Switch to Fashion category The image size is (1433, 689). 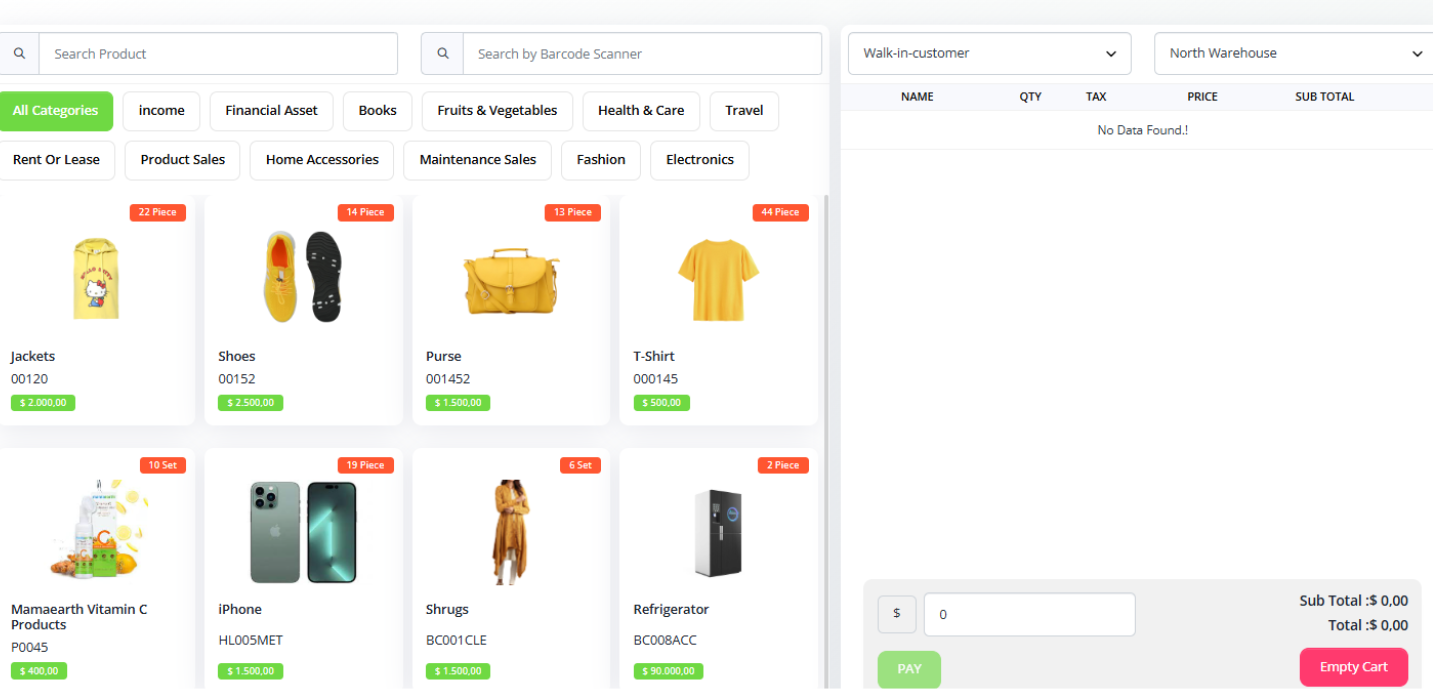click(601, 160)
